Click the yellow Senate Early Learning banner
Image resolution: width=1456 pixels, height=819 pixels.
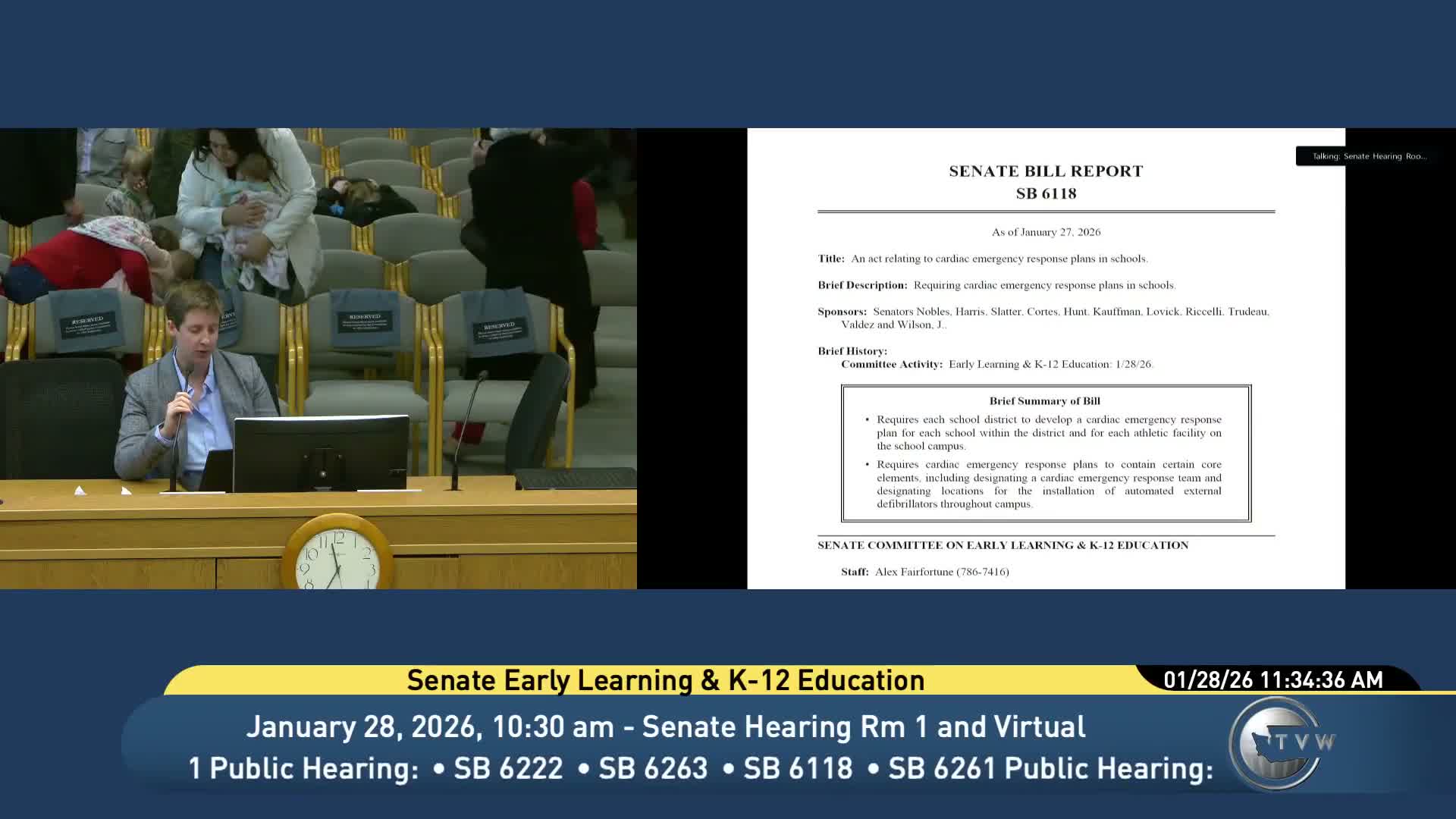[665, 680]
